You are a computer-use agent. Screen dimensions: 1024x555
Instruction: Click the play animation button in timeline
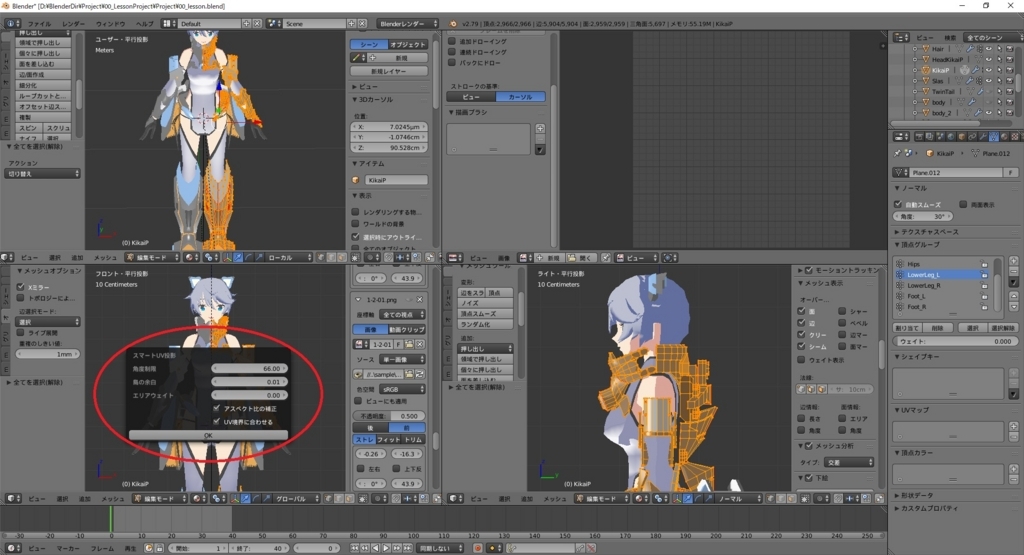[386, 548]
